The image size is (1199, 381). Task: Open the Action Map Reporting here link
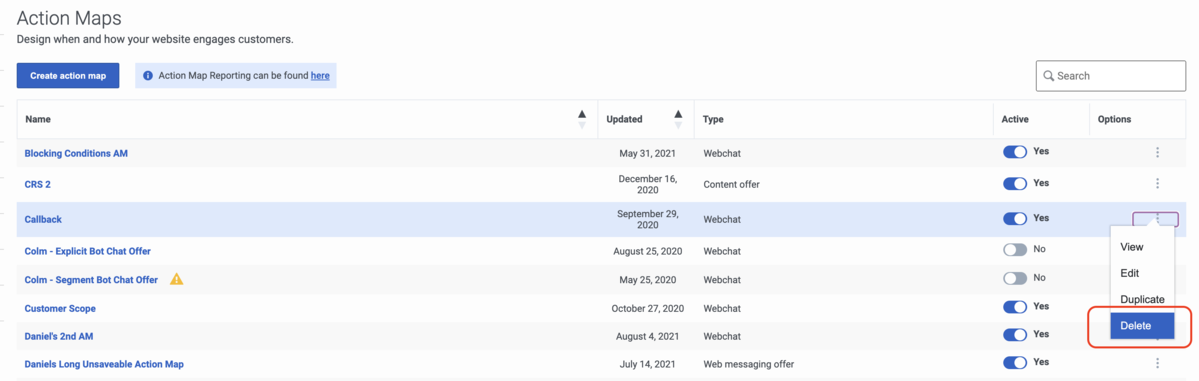(x=320, y=76)
